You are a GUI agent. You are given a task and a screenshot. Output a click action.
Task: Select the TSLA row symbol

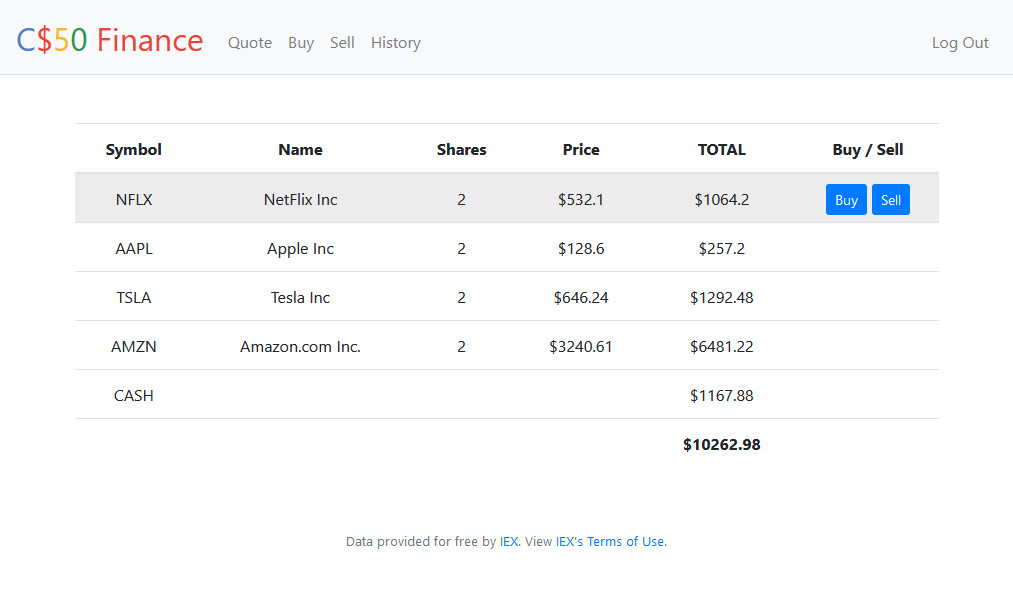pos(134,297)
